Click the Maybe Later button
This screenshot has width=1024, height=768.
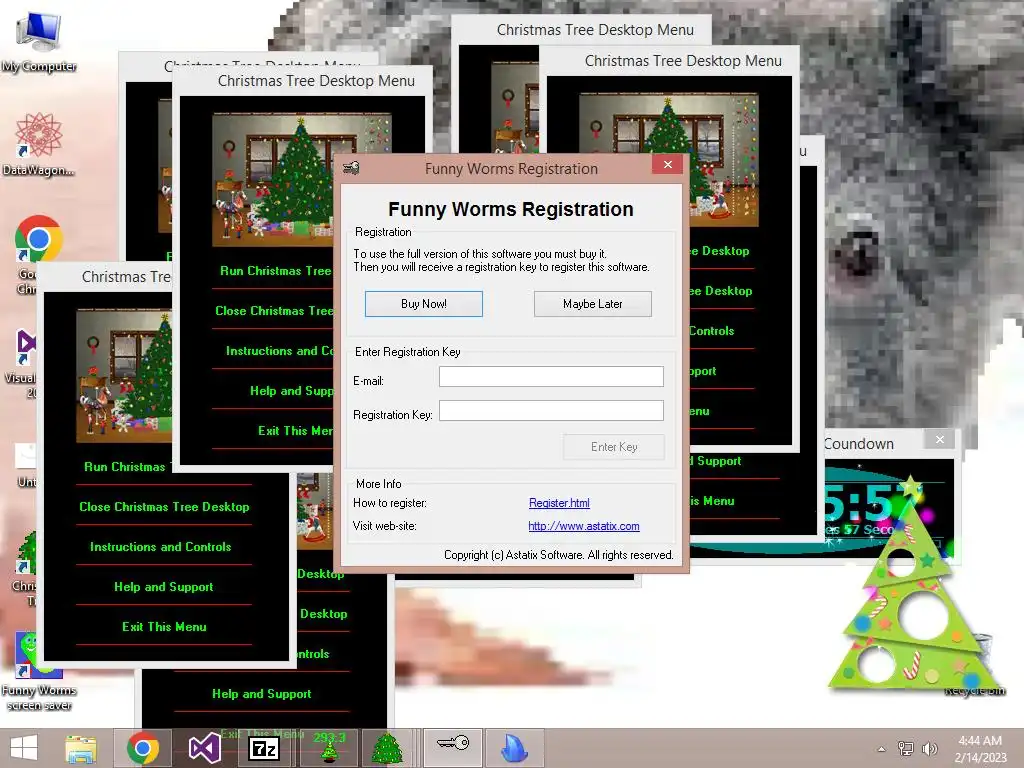tap(592, 304)
